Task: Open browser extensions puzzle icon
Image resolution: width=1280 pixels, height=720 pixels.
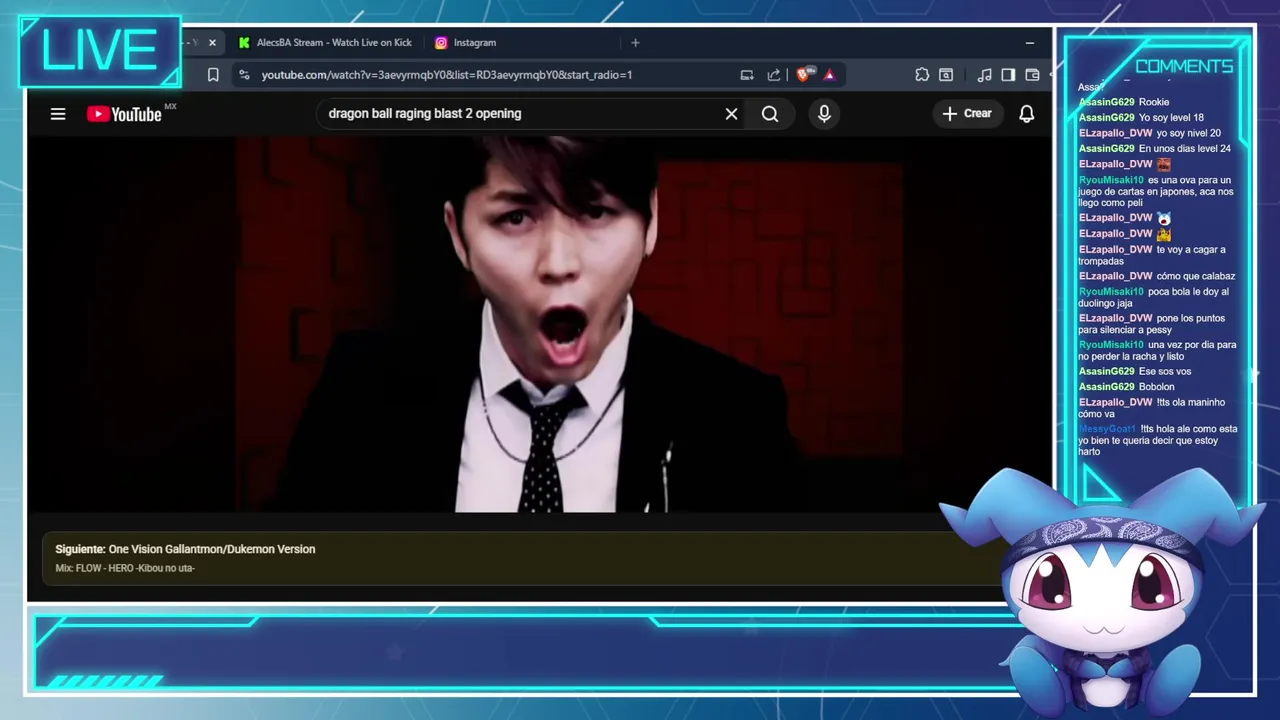Action: pyautogui.click(x=922, y=75)
